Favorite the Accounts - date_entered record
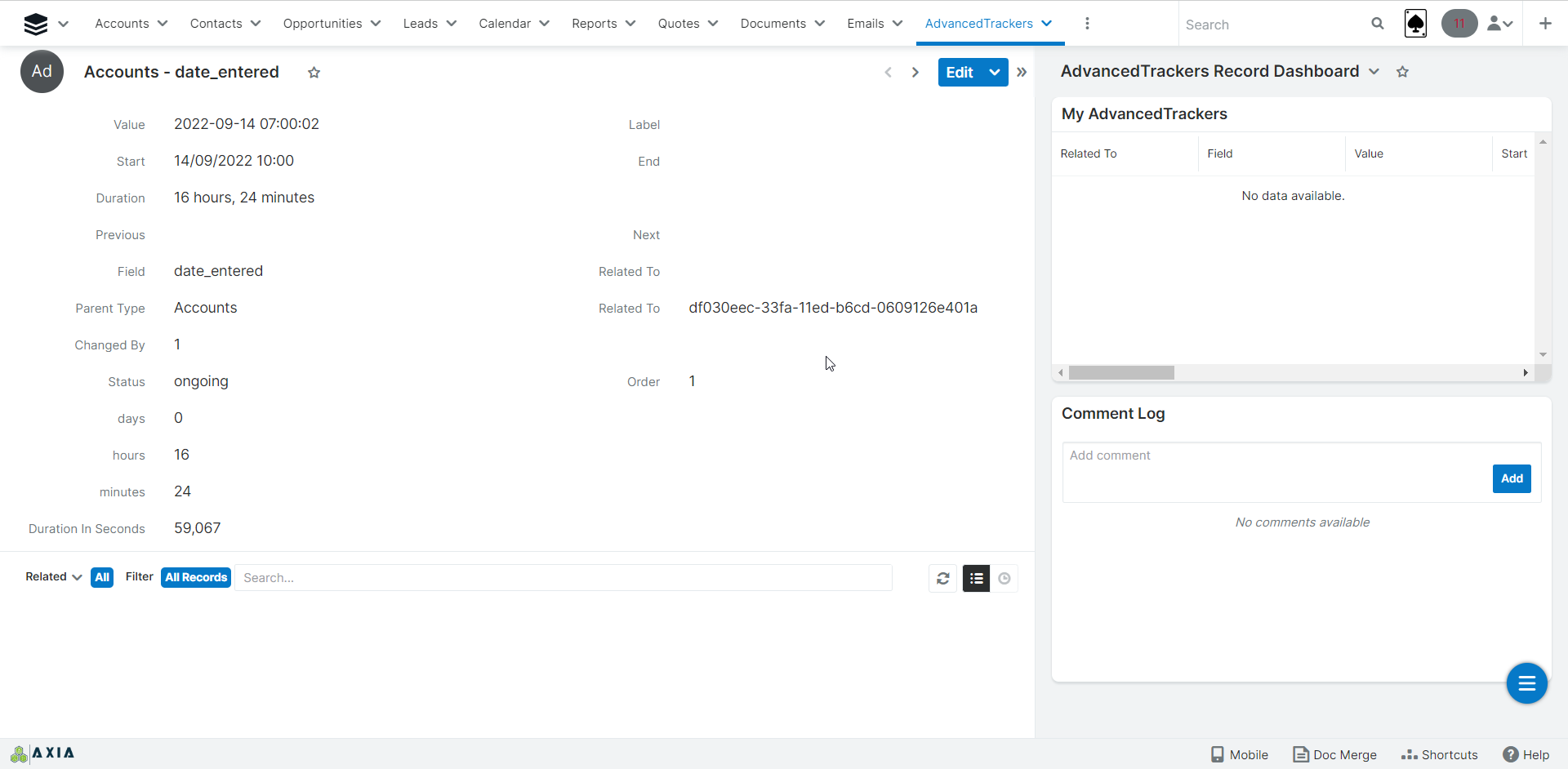Screen dimensions: 1568x769 point(314,73)
